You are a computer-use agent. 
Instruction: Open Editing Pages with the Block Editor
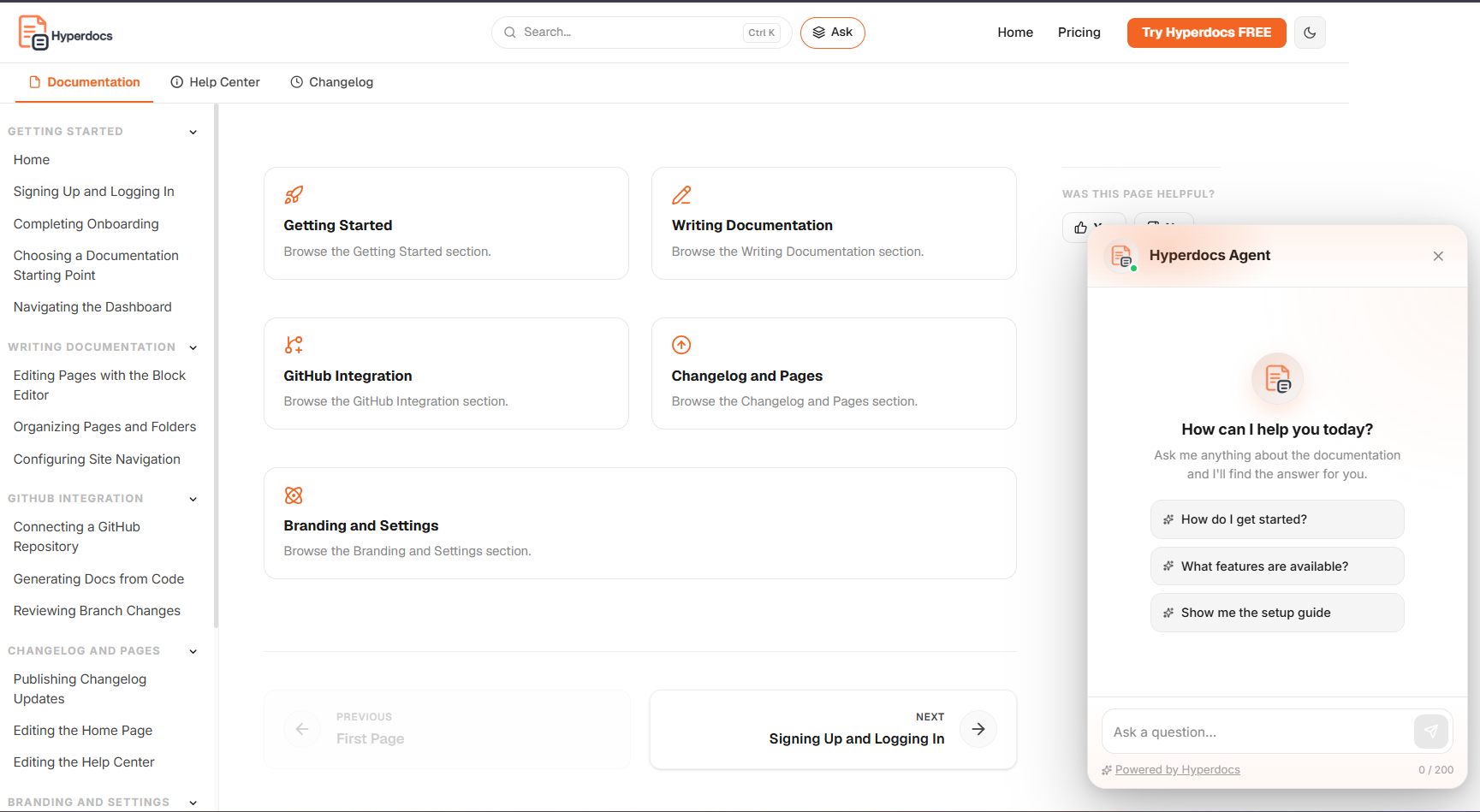99,385
